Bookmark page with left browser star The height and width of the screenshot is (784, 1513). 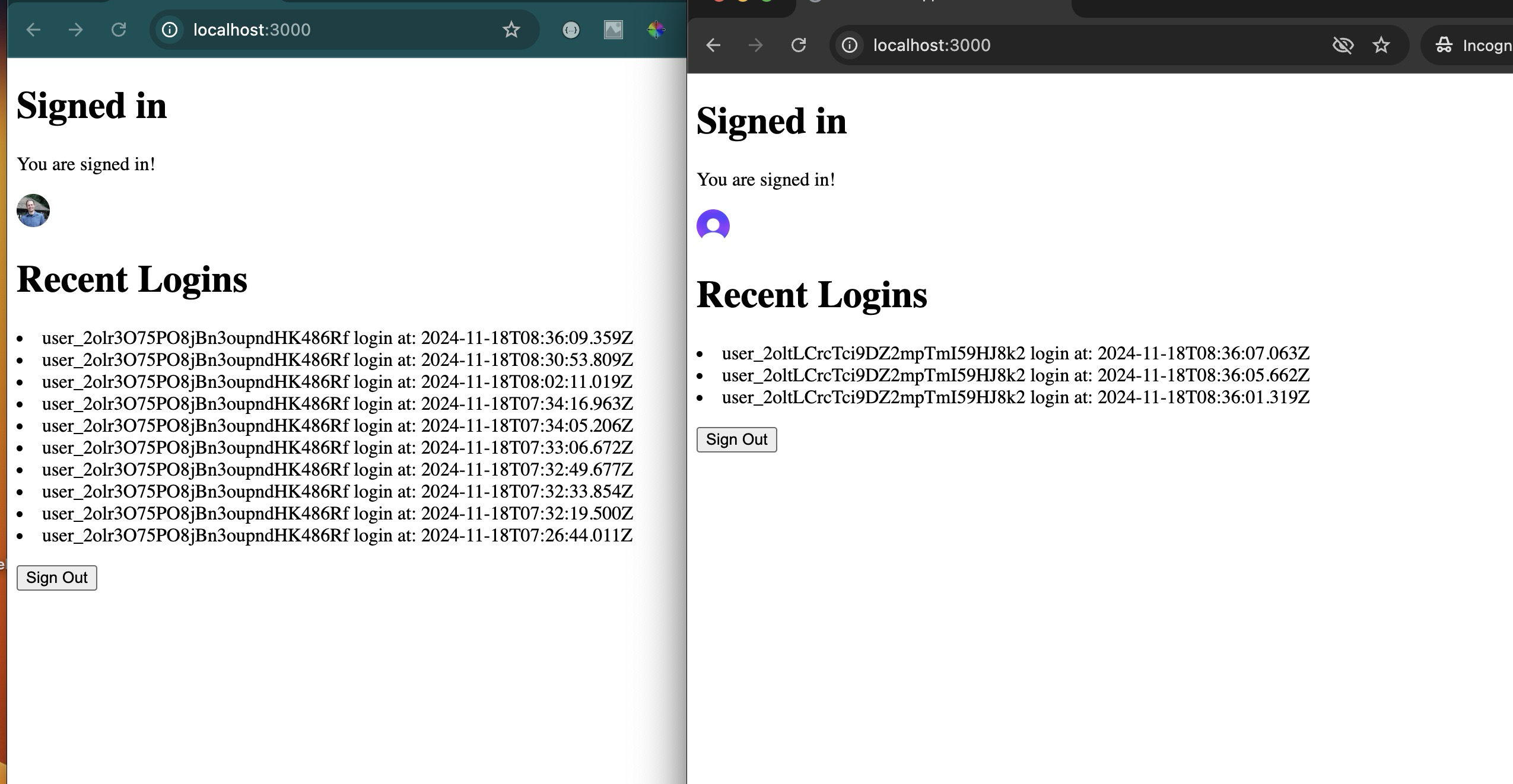pyautogui.click(x=511, y=30)
